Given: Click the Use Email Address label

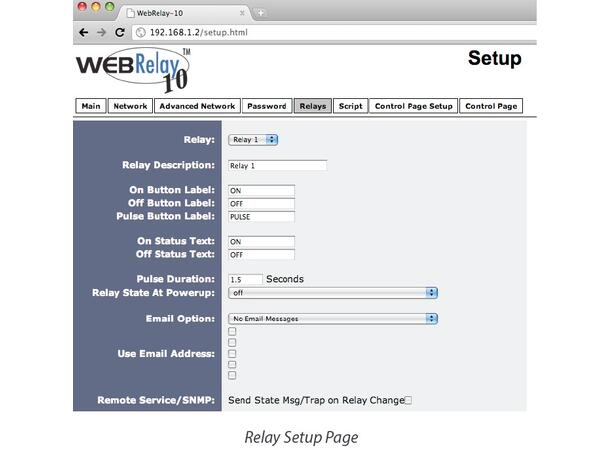Looking at the screenshot, I should [166, 354].
